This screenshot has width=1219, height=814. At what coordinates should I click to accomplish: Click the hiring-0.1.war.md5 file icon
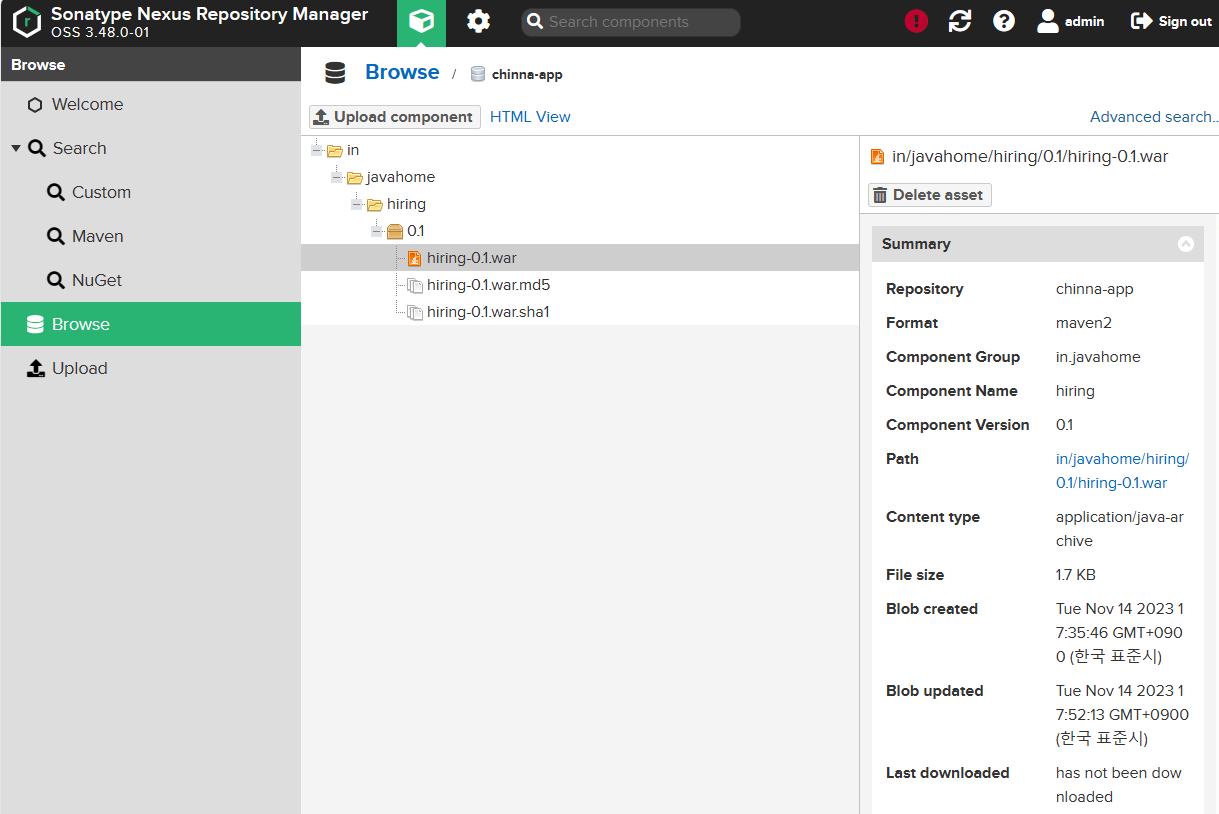[x=414, y=285]
